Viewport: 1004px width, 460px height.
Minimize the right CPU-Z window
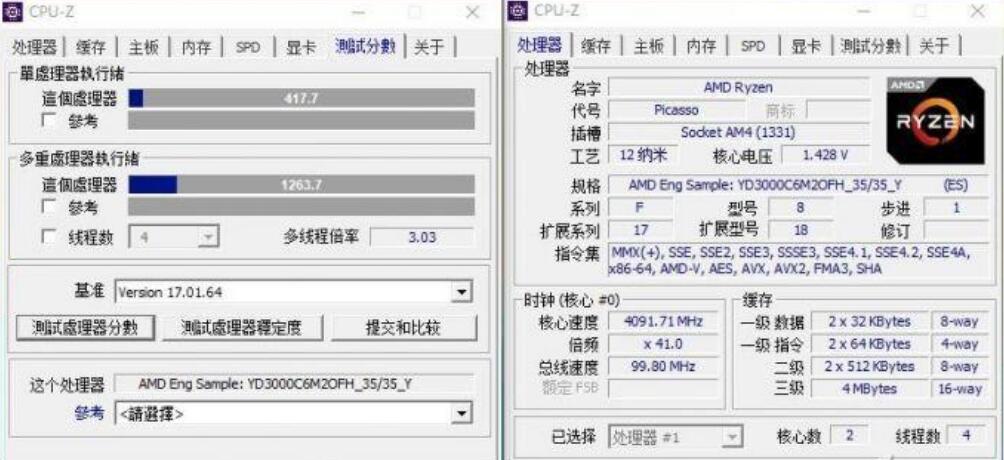pos(863,11)
